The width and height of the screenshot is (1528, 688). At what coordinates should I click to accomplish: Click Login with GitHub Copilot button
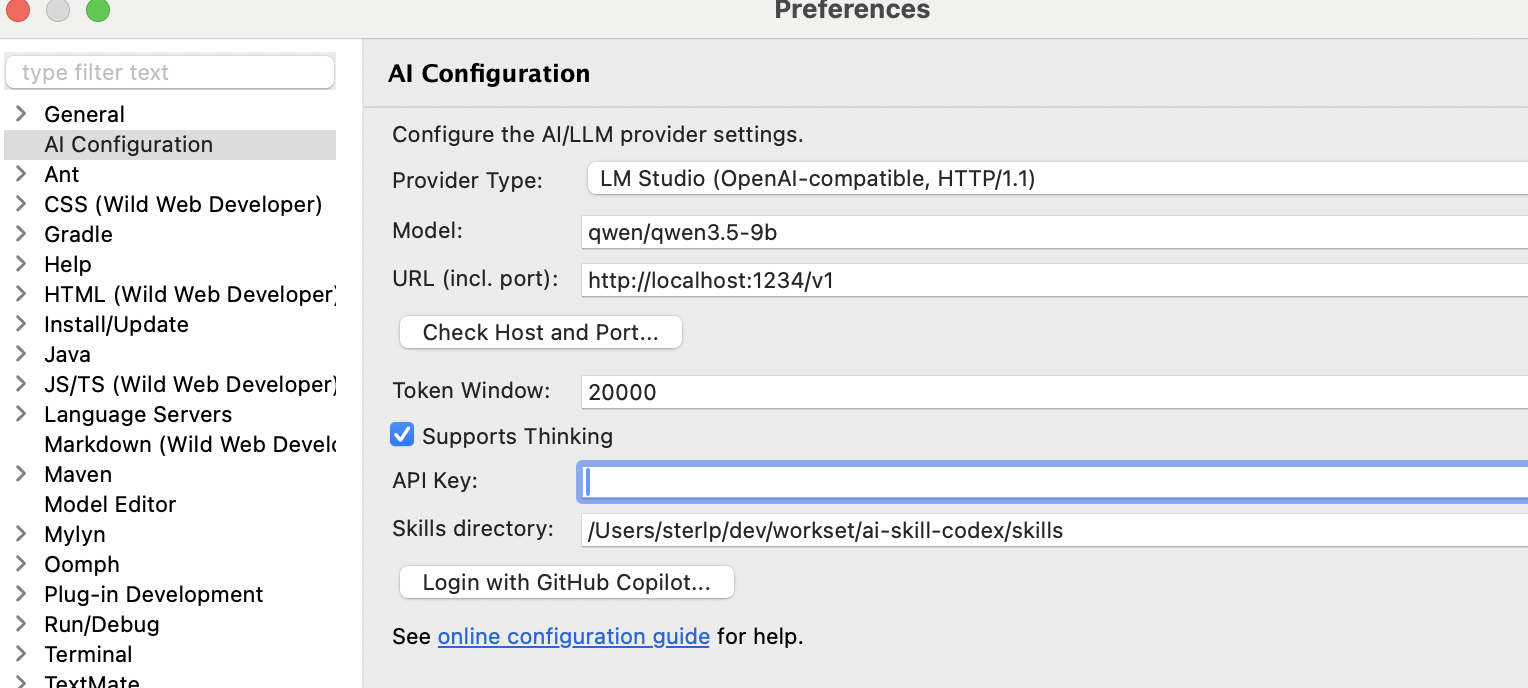click(566, 583)
